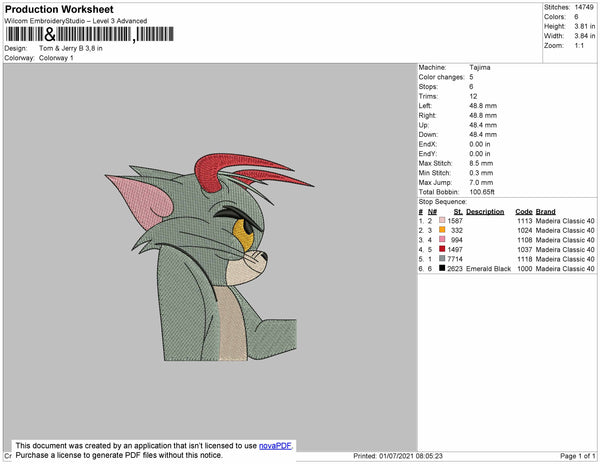This screenshot has width=600, height=464.
Task: Click the 'Production Worksheet' title
Action: [59, 10]
